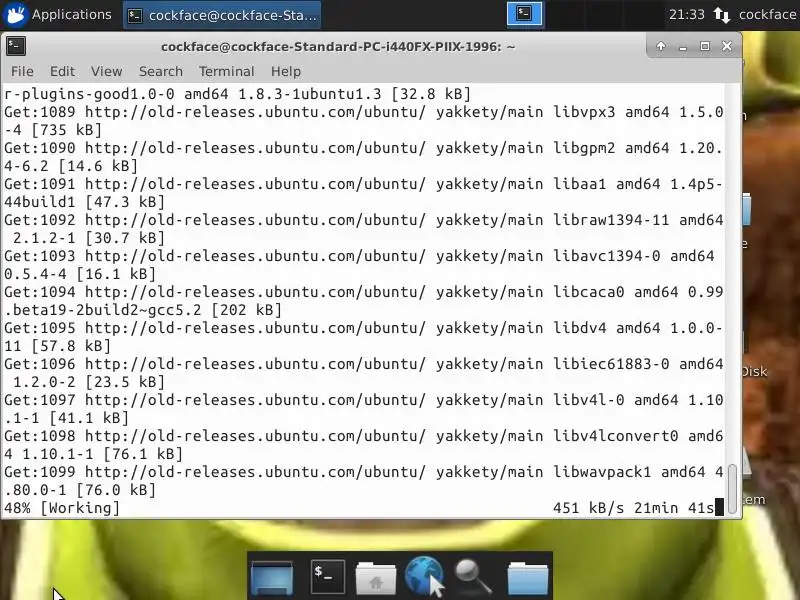The width and height of the screenshot is (800, 600).
Task: Maximize the terminal window
Action: [705, 46]
